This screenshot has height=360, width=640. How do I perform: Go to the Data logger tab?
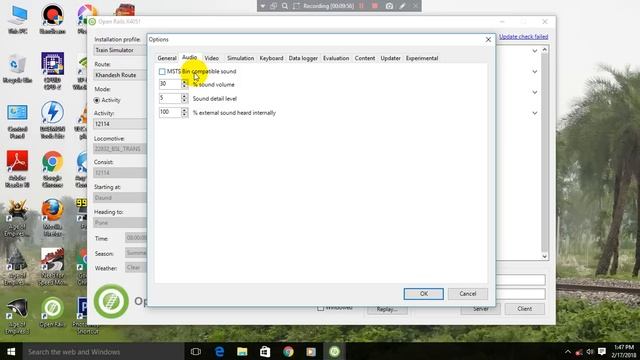[x=303, y=58]
